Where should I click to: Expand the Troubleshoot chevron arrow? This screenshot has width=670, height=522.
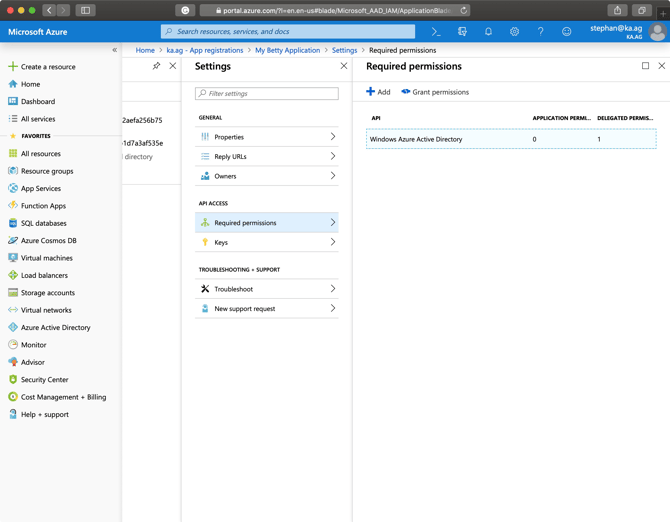[x=332, y=288]
